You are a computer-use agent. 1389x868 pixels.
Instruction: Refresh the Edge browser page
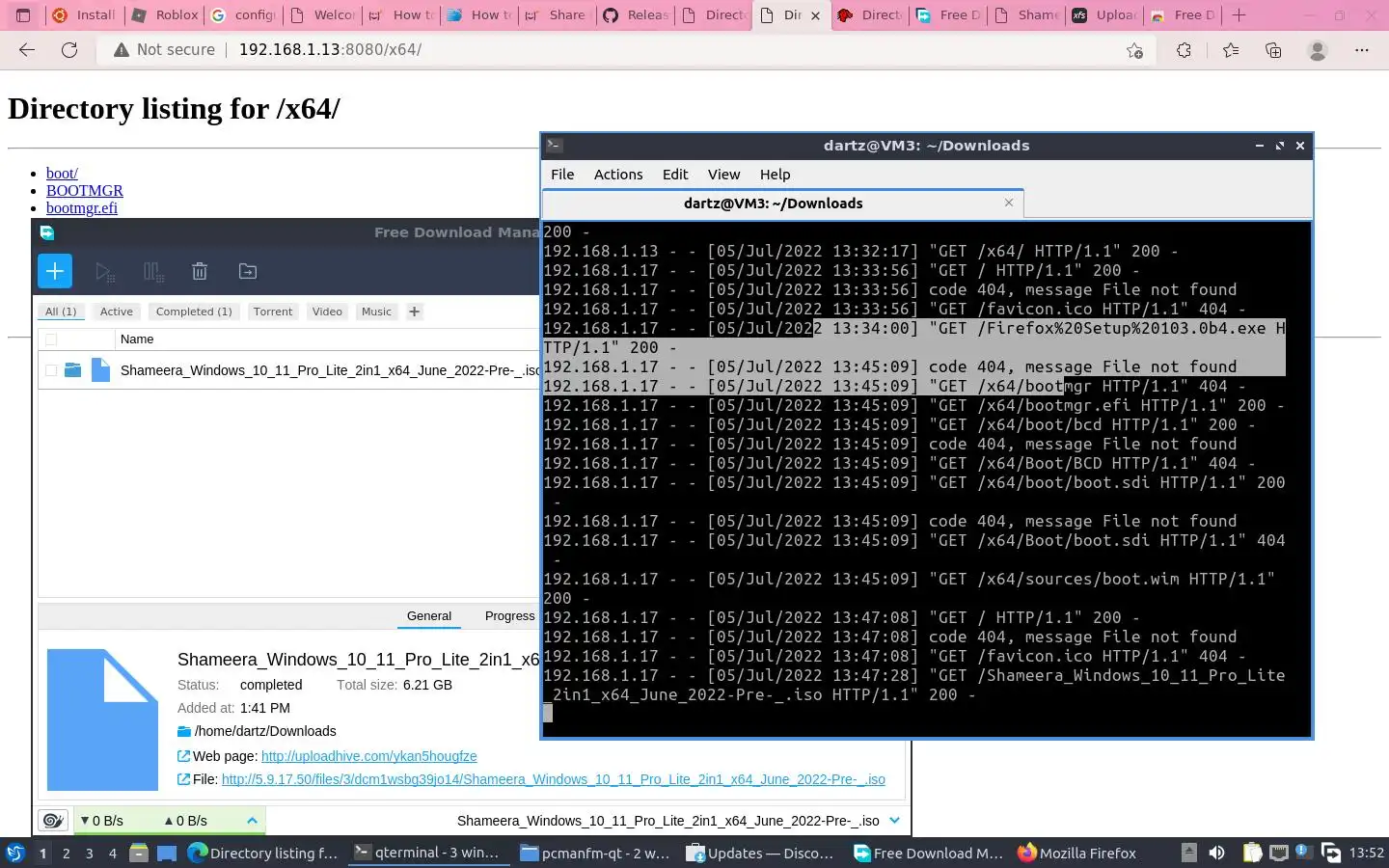pyautogui.click(x=69, y=50)
